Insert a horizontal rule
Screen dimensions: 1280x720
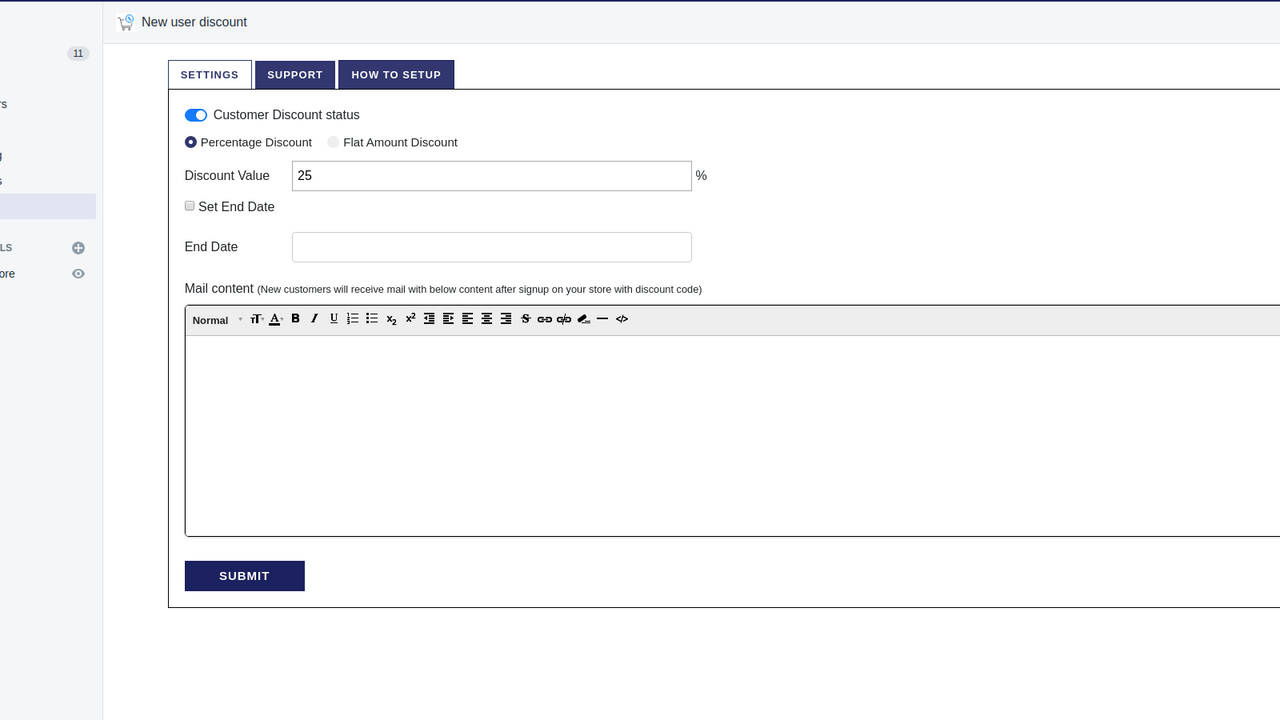pos(602,319)
